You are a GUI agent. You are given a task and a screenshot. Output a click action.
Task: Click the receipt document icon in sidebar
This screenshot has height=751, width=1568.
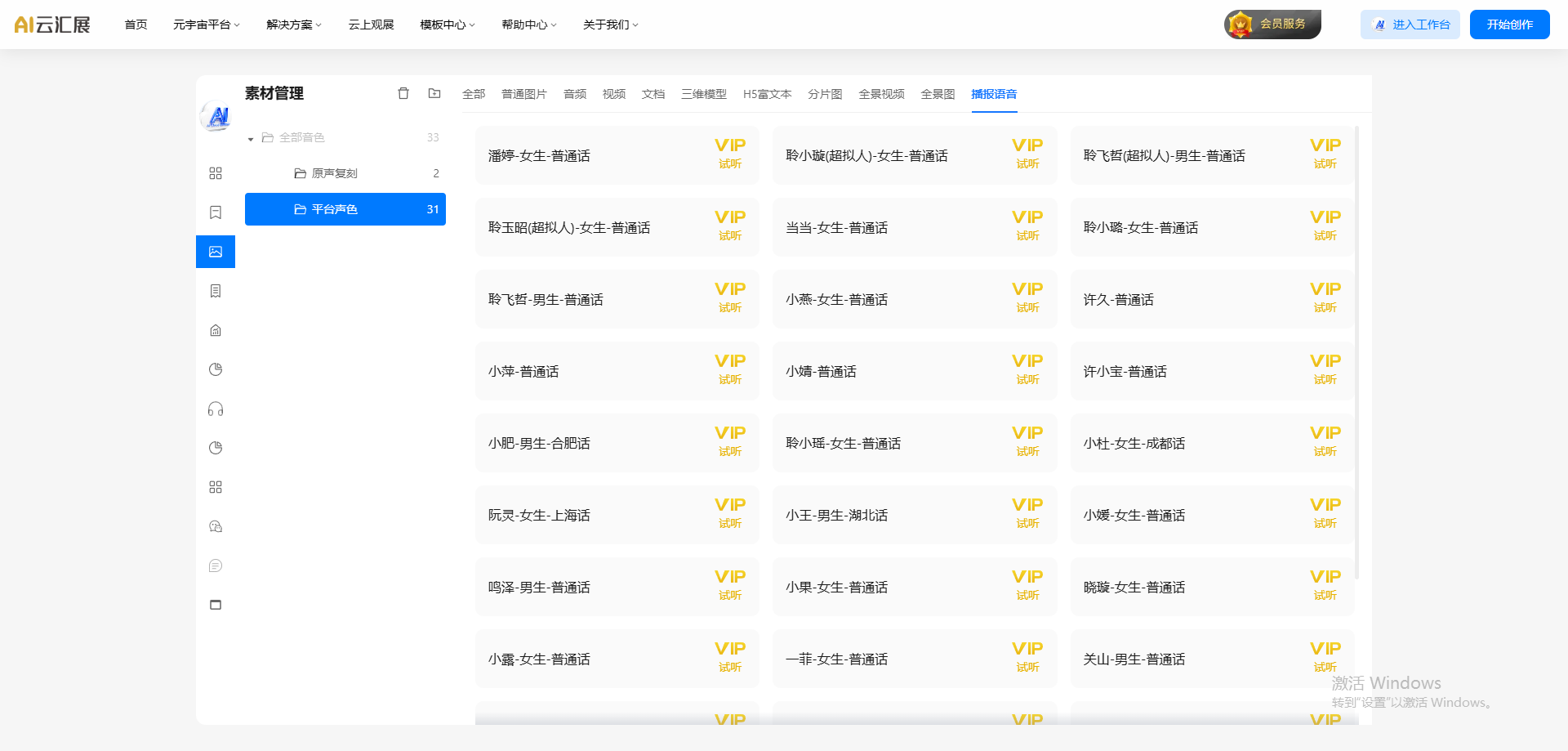tap(216, 291)
